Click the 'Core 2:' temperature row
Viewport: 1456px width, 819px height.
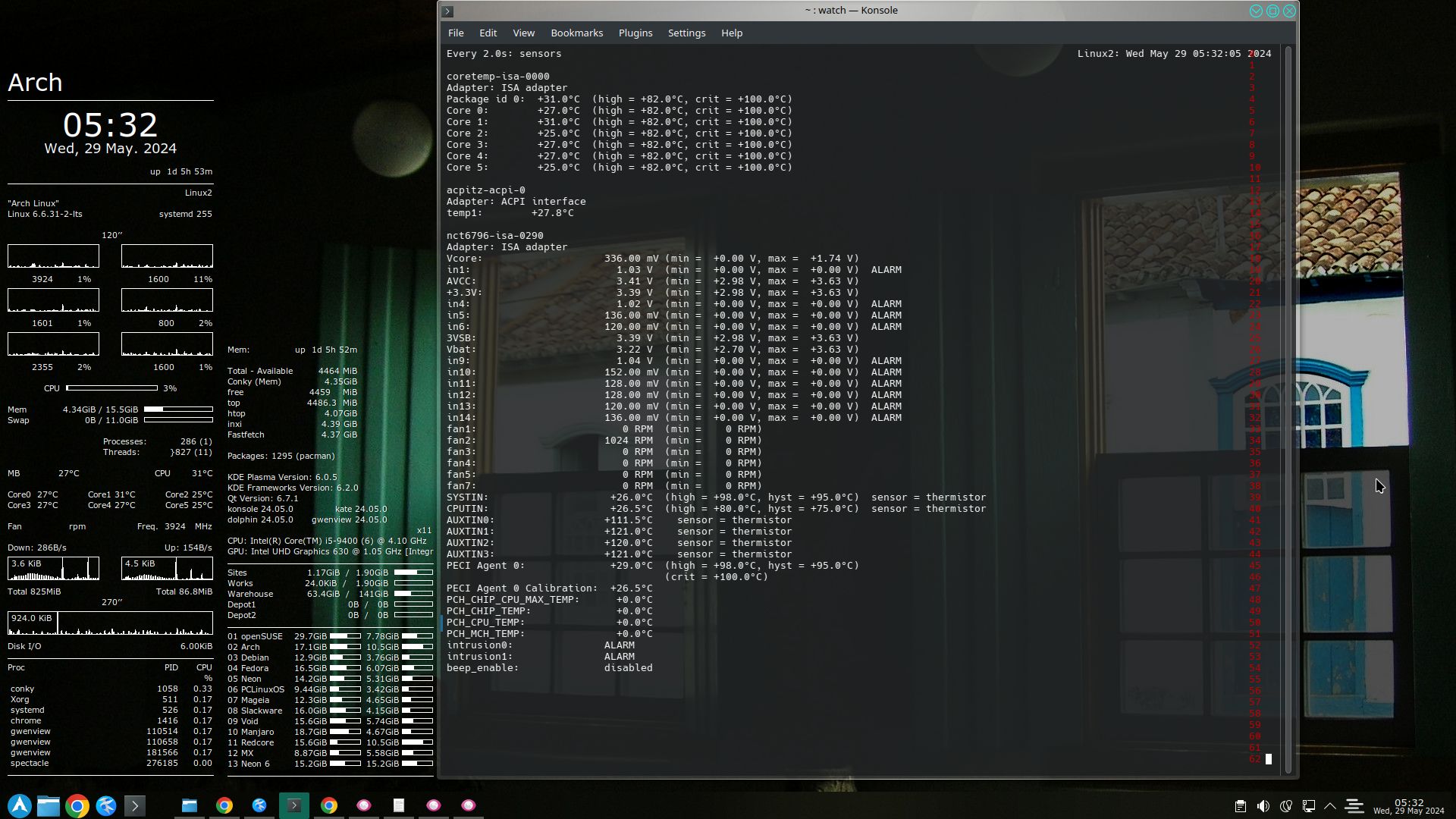(619, 133)
